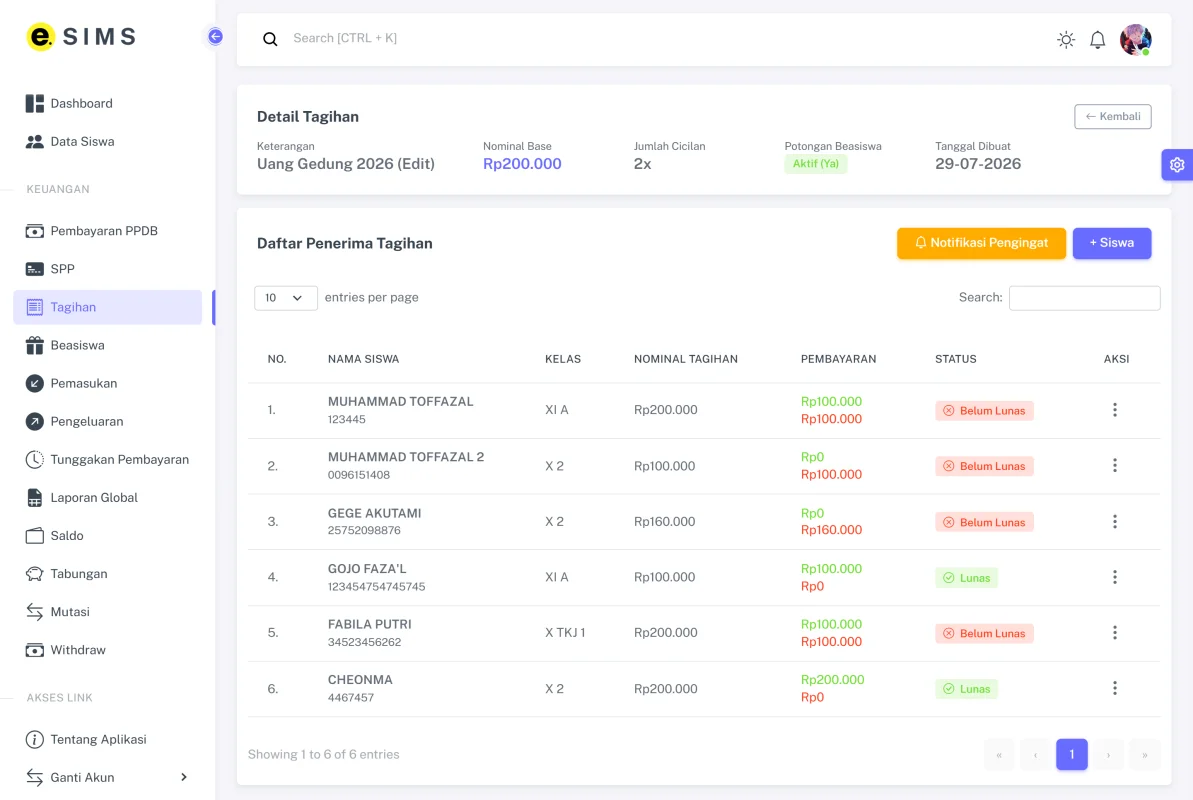Screen dimensions: 1193x800
Task: Open Tunggakan Pembayaran page
Action: click(108, 459)
